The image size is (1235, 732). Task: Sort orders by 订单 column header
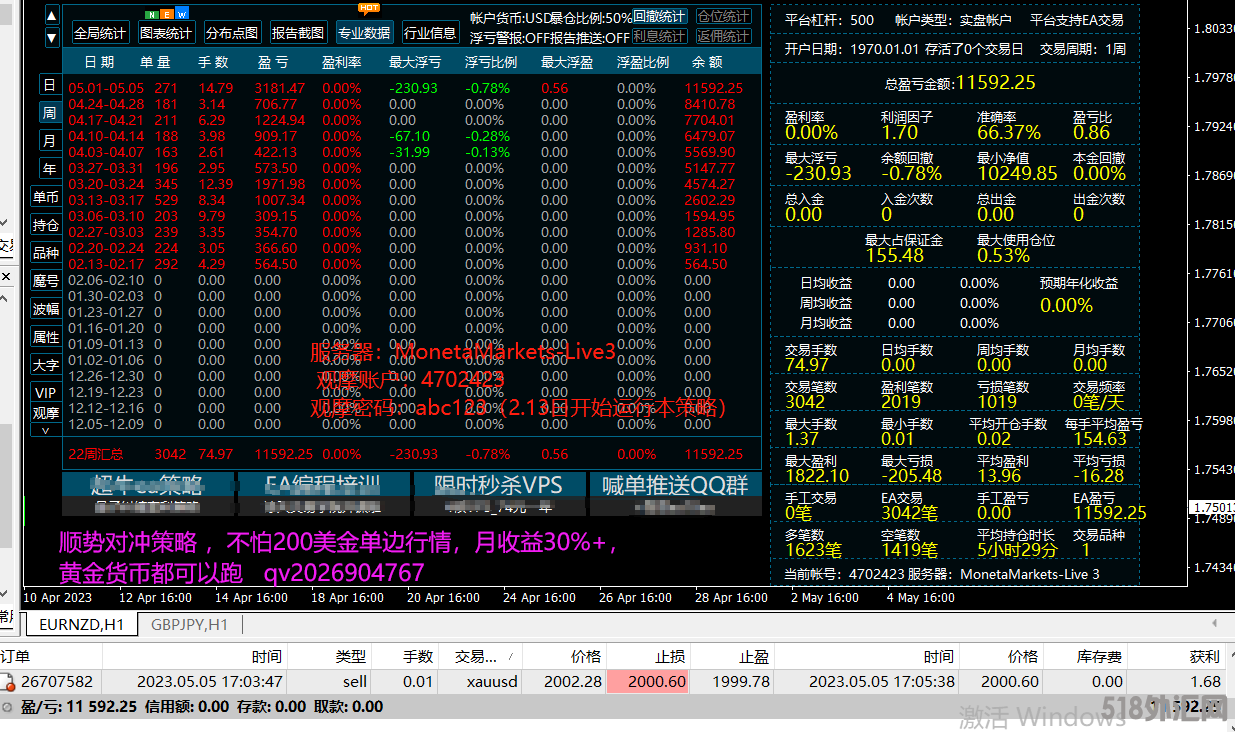51,657
